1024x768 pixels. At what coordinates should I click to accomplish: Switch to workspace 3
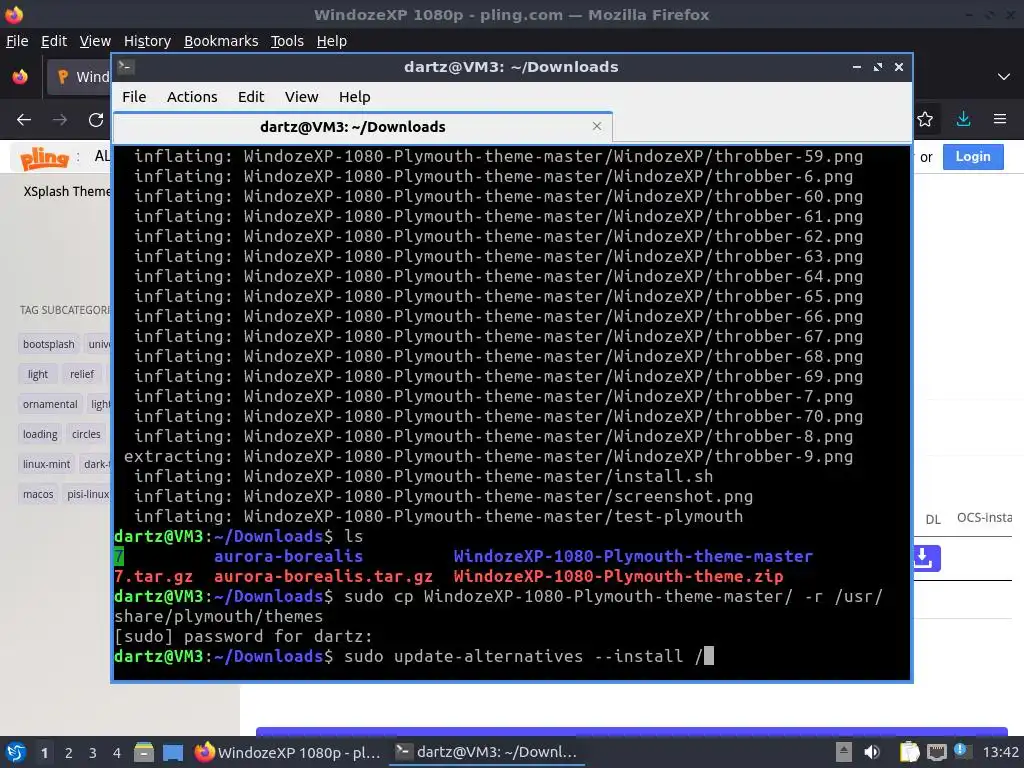point(93,753)
